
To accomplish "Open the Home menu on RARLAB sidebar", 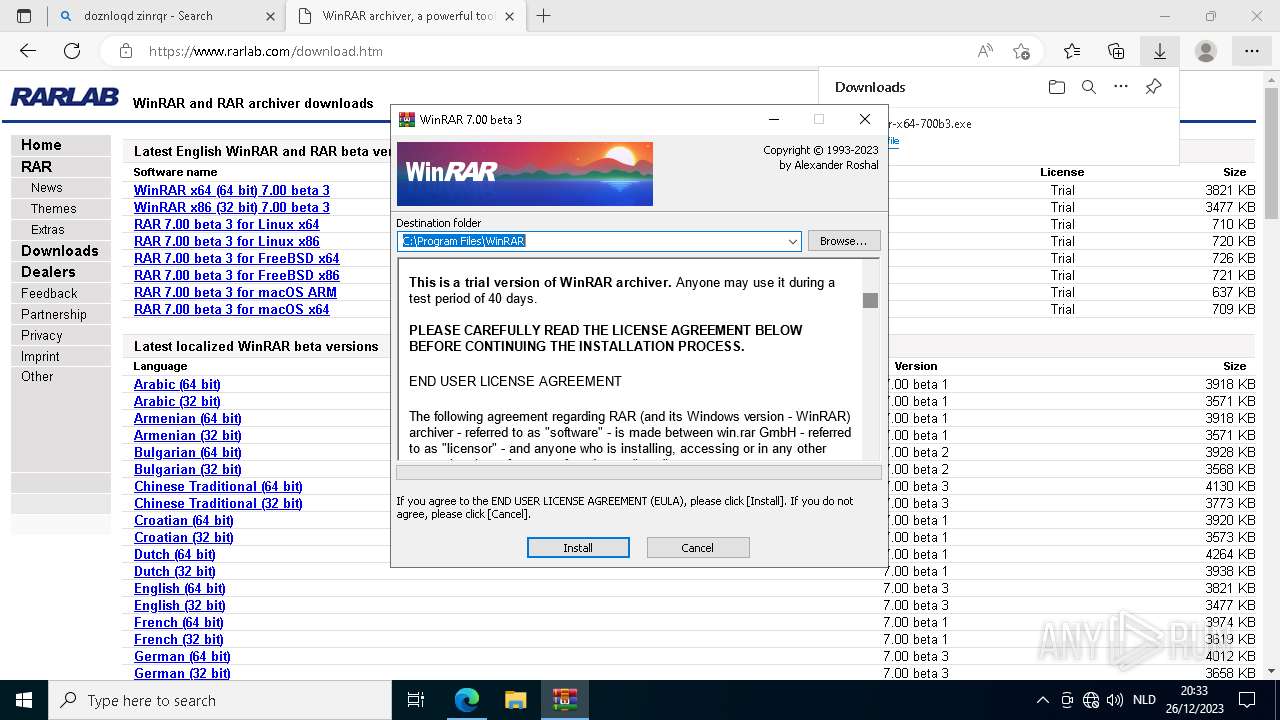I will (x=41, y=145).
